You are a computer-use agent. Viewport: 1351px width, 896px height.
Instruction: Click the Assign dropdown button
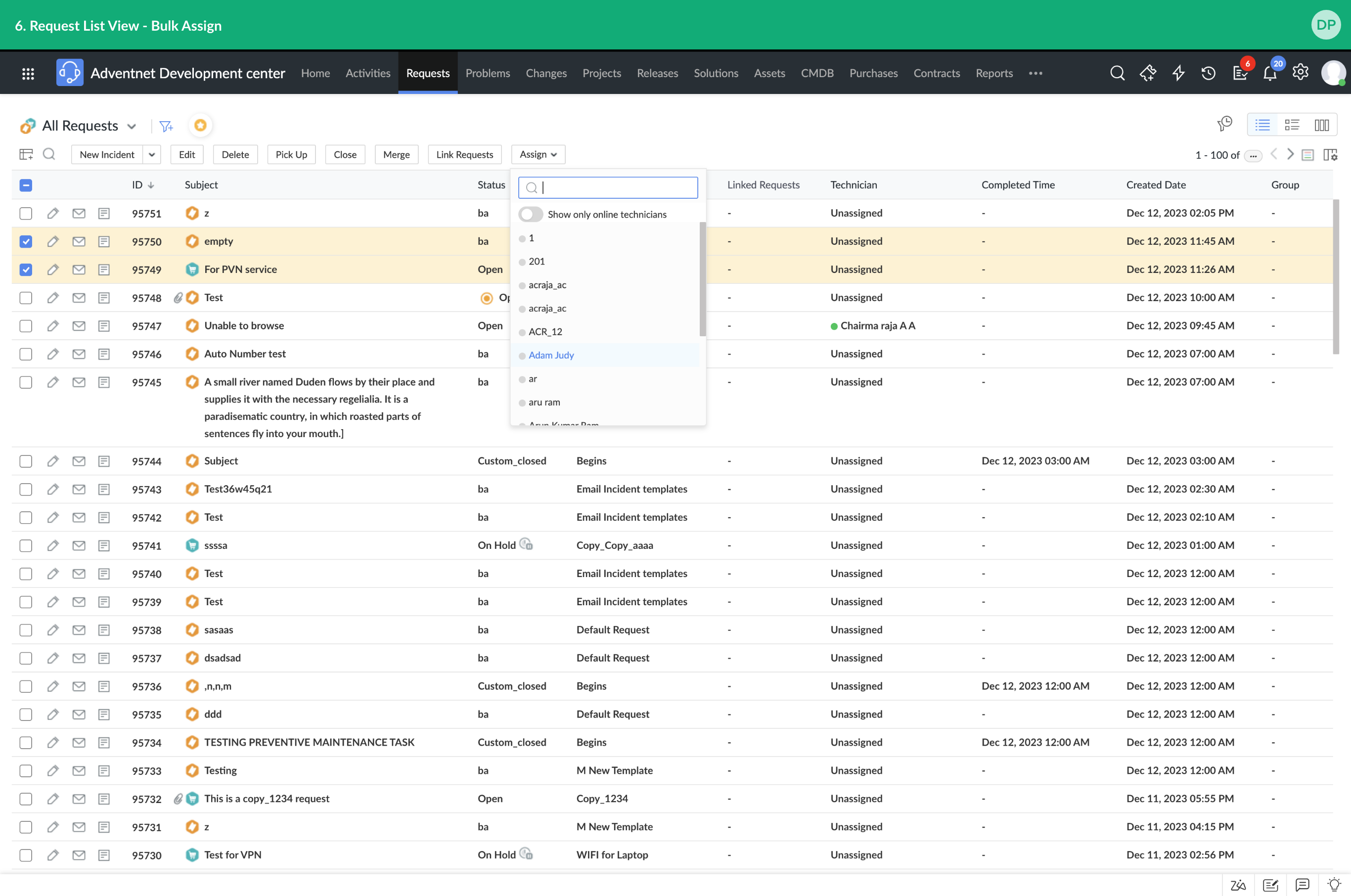[x=538, y=154]
